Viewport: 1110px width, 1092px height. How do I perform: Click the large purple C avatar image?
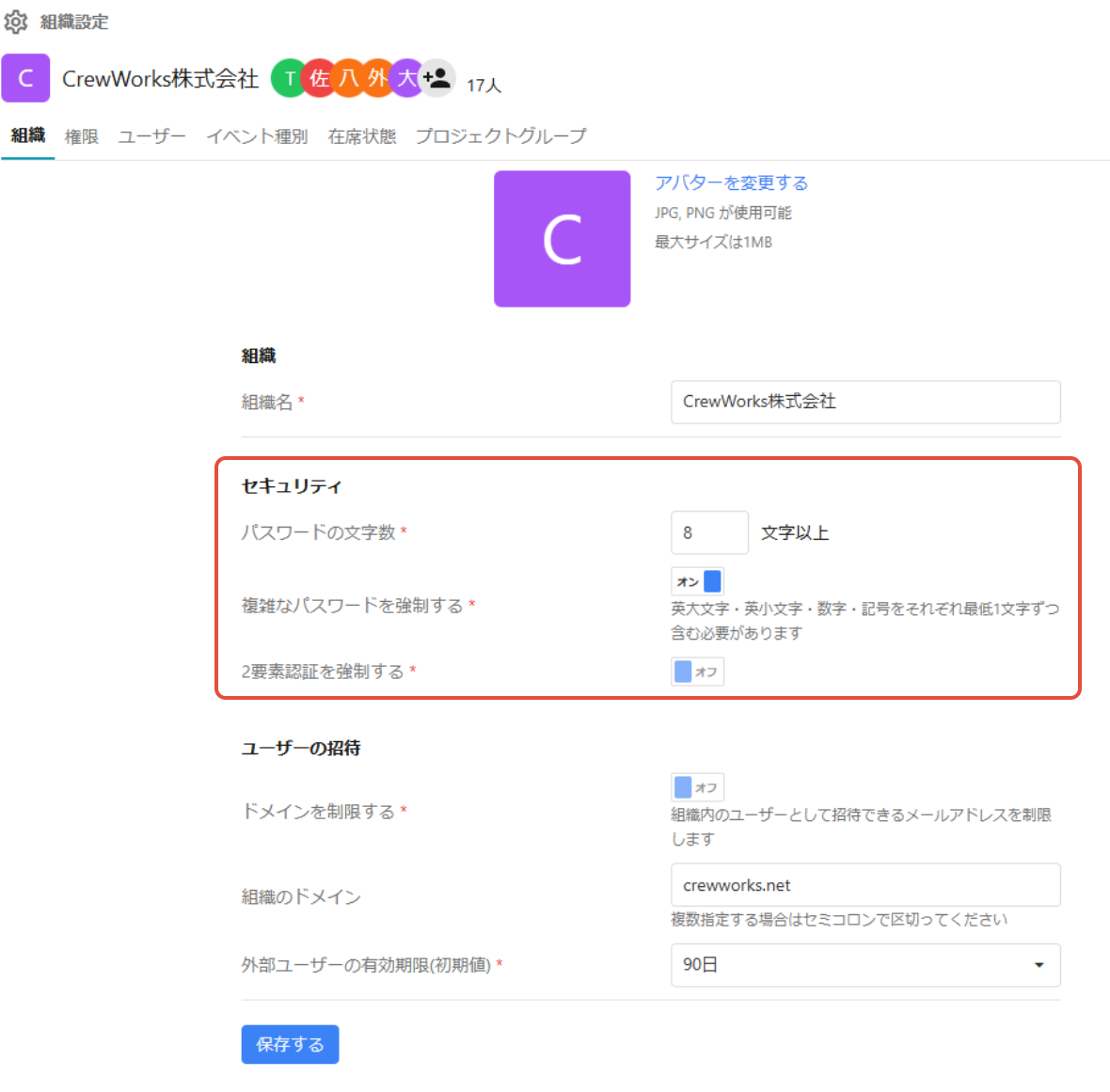563,239
